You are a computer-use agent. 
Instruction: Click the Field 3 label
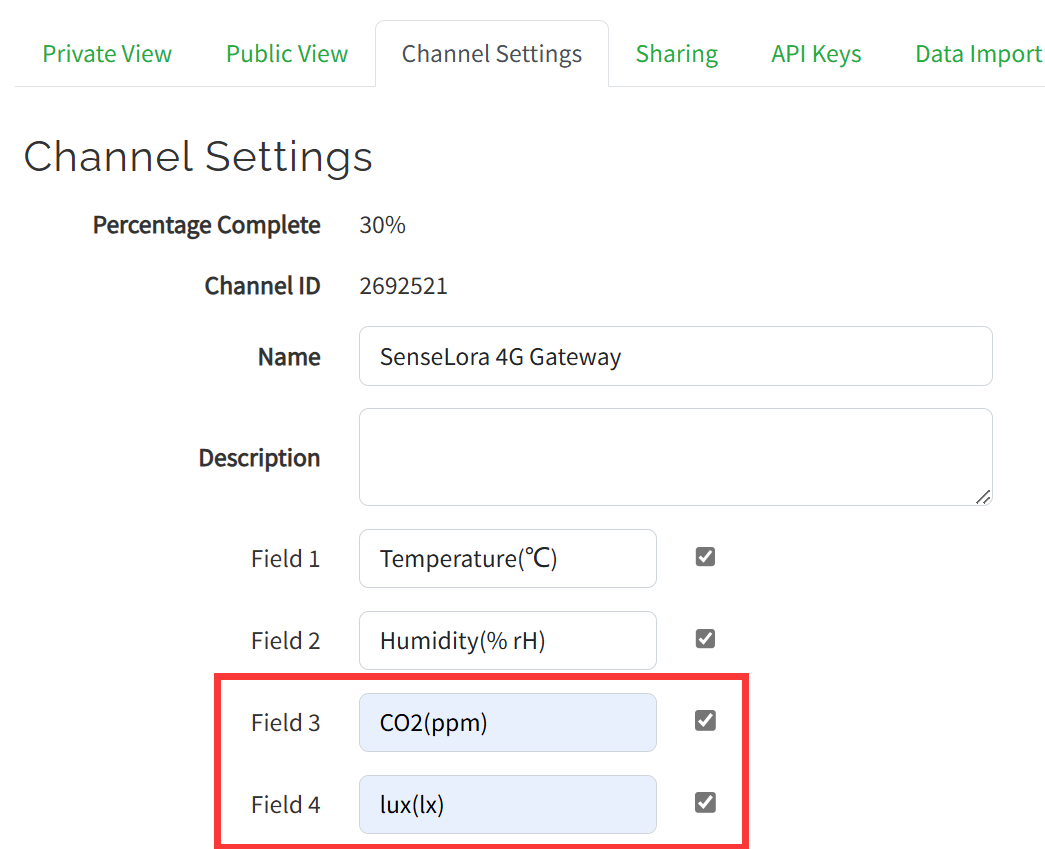285,723
